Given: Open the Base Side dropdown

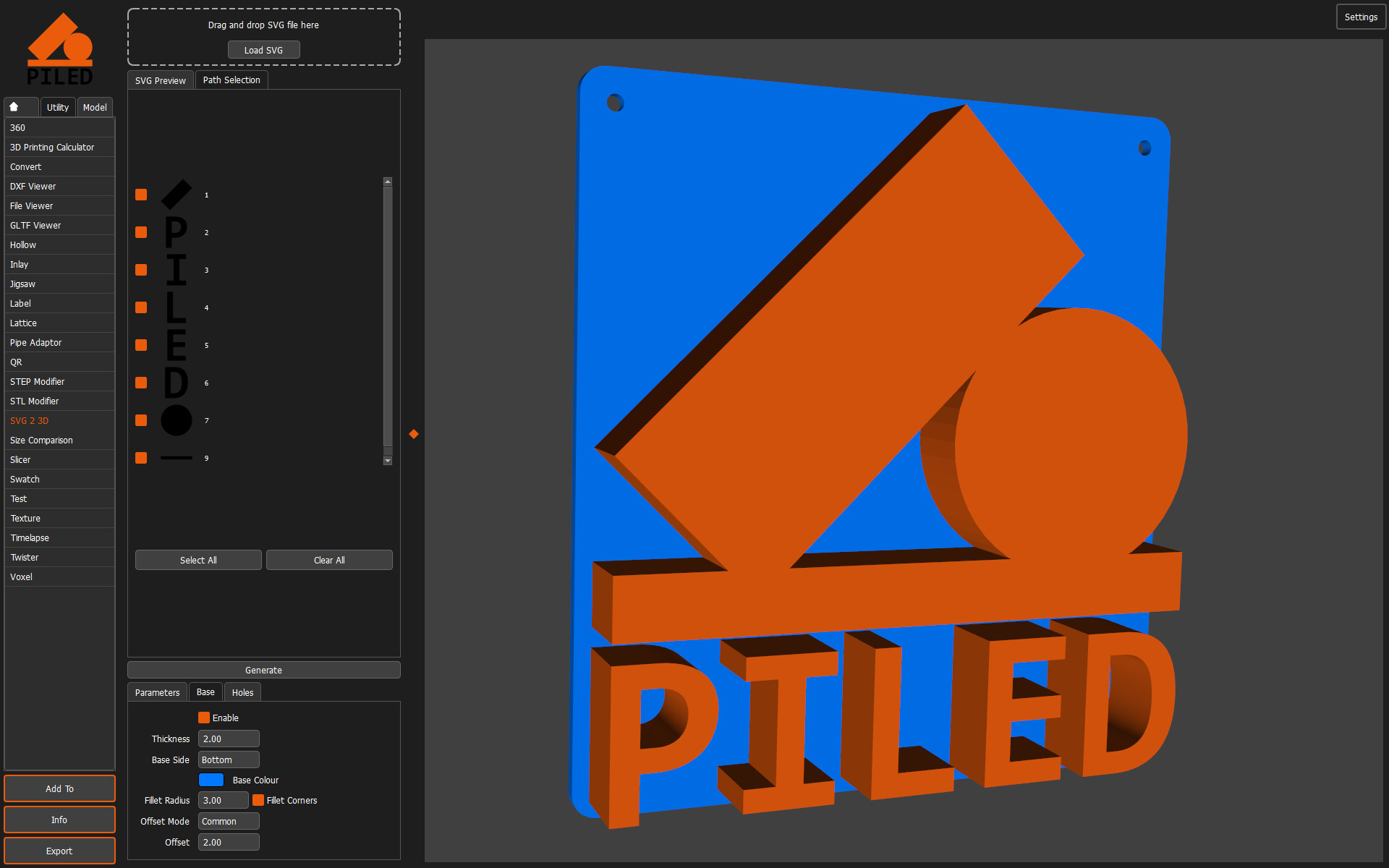Looking at the screenshot, I should pos(229,759).
